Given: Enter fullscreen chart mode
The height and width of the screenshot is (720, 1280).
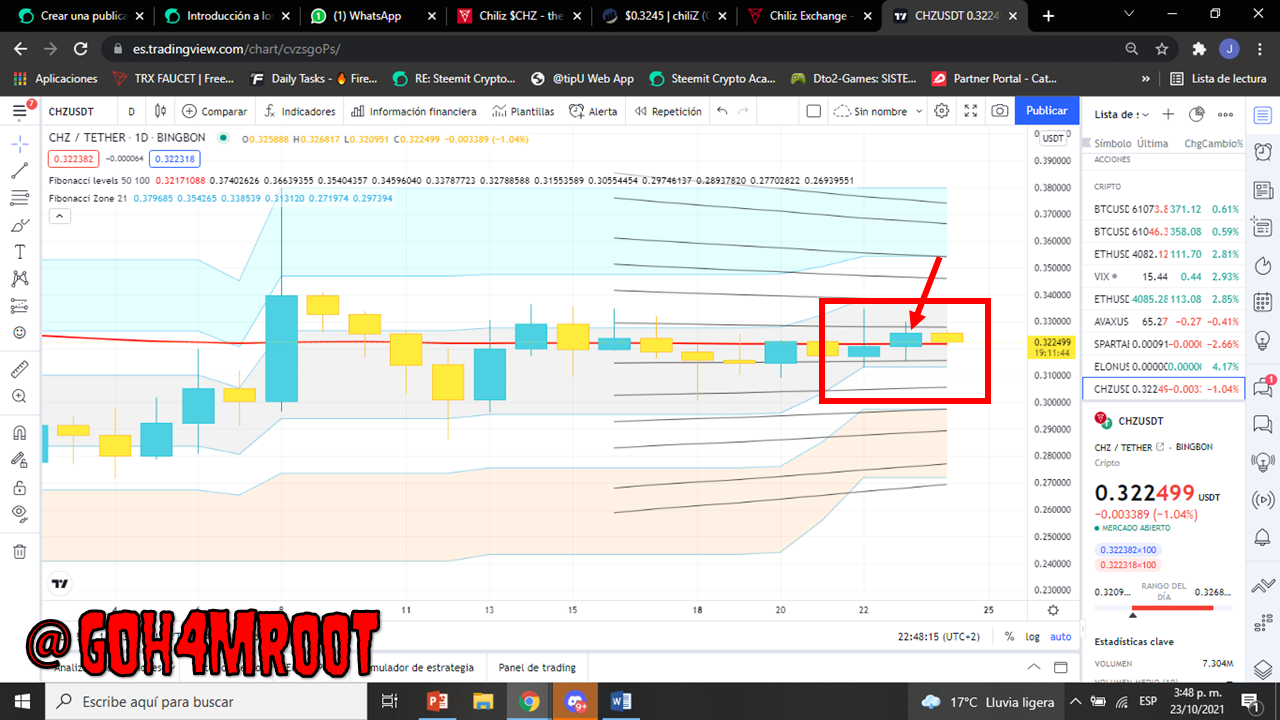Looking at the screenshot, I should click(x=970, y=111).
